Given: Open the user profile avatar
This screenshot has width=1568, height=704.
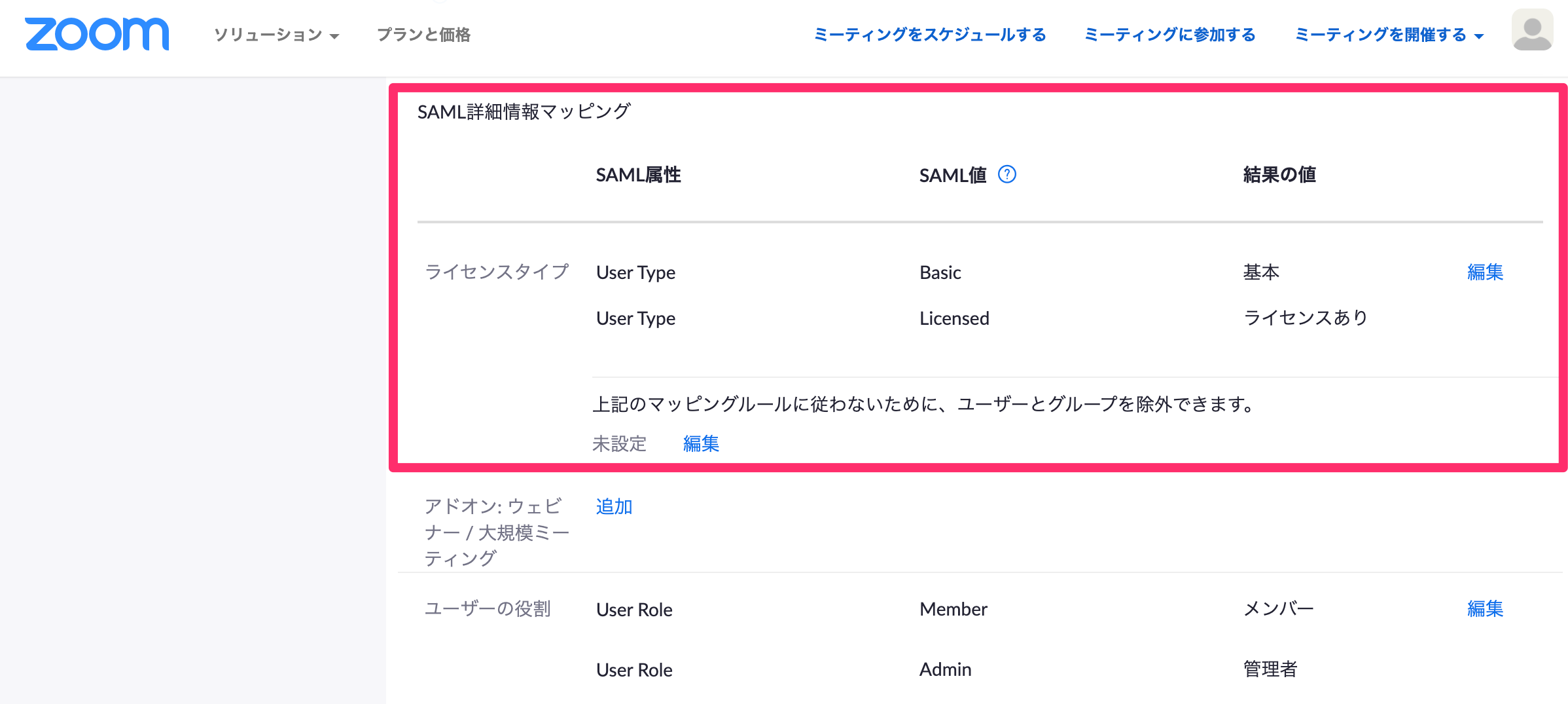Looking at the screenshot, I should pyautogui.click(x=1532, y=30).
